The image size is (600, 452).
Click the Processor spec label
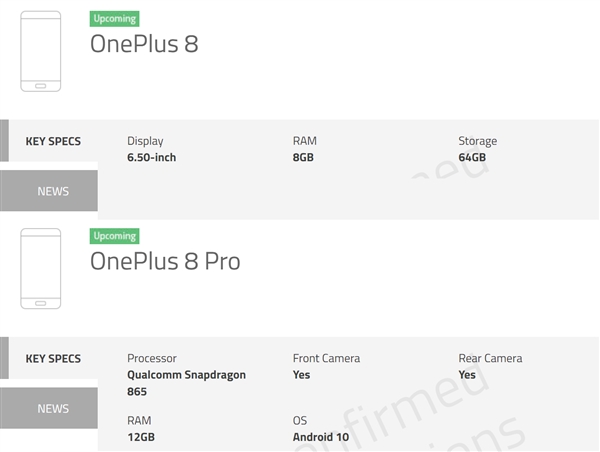[x=152, y=358]
